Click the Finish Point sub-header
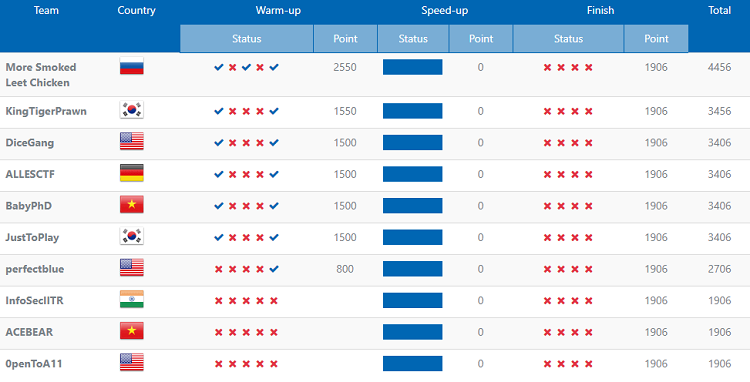 [x=656, y=39]
